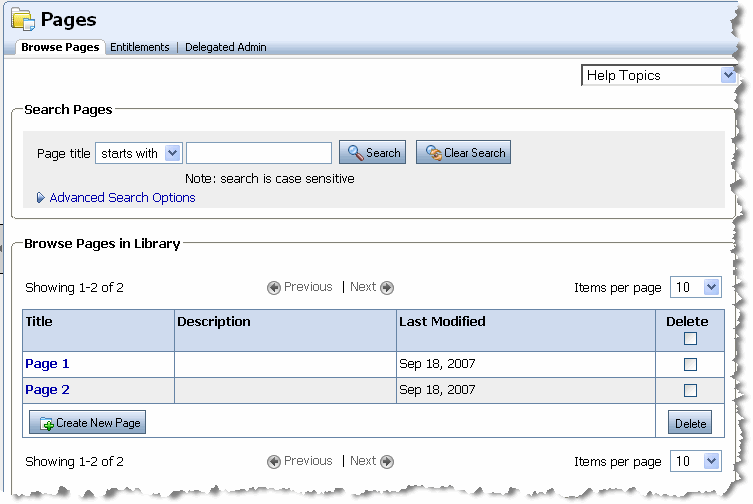Click the Description column header
Viewport: 753px width, 504px height.
(x=285, y=330)
